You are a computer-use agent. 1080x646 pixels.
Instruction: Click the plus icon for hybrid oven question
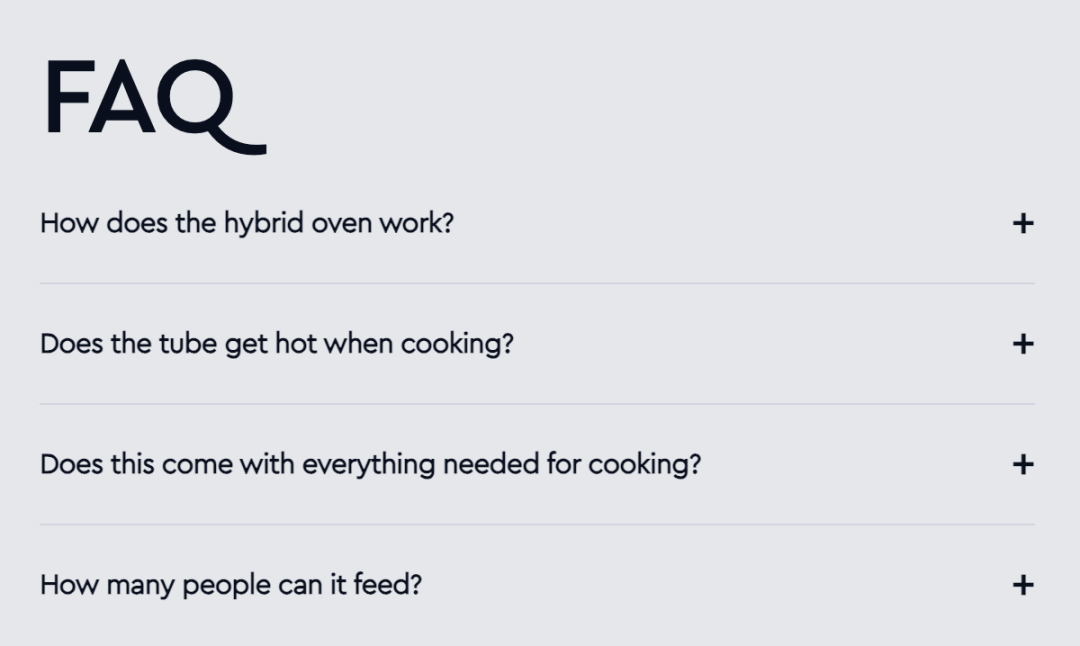point(1022,223)
